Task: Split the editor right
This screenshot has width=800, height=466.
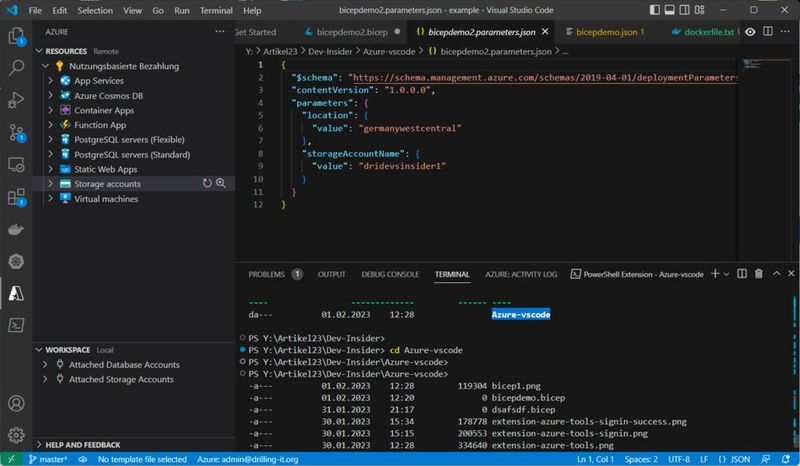Action: (767, 32)
